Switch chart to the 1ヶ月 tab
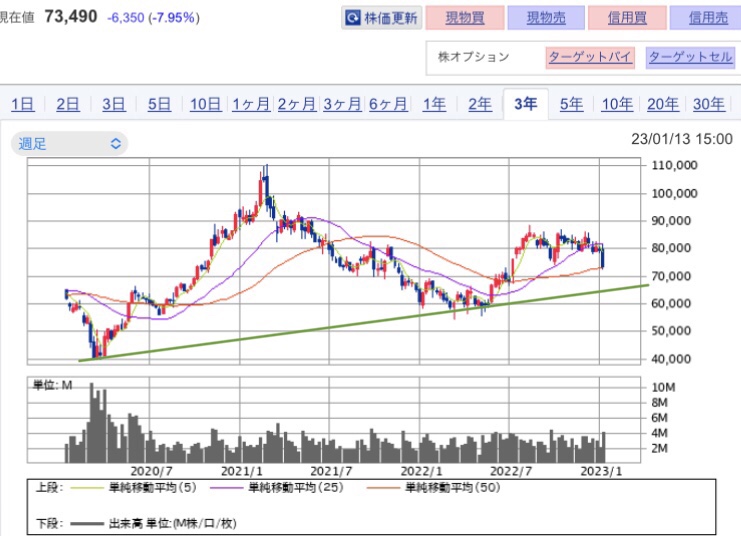 (x=251, y=104)
